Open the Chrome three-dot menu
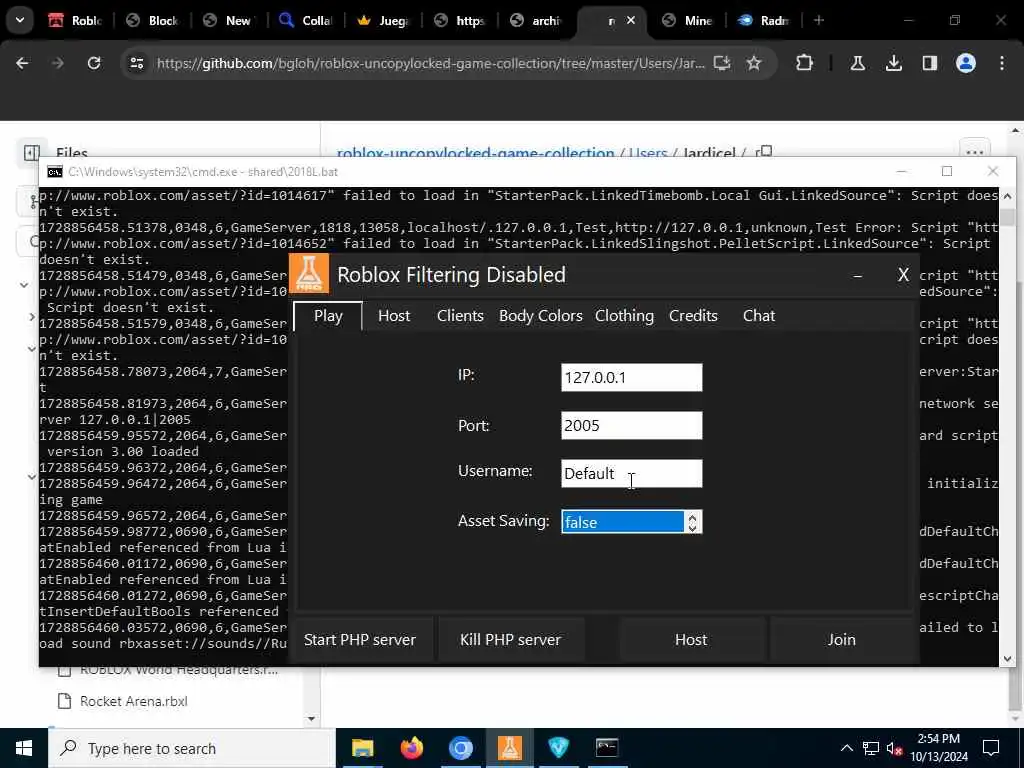 pyautogui.click(x=1002, y=63)
